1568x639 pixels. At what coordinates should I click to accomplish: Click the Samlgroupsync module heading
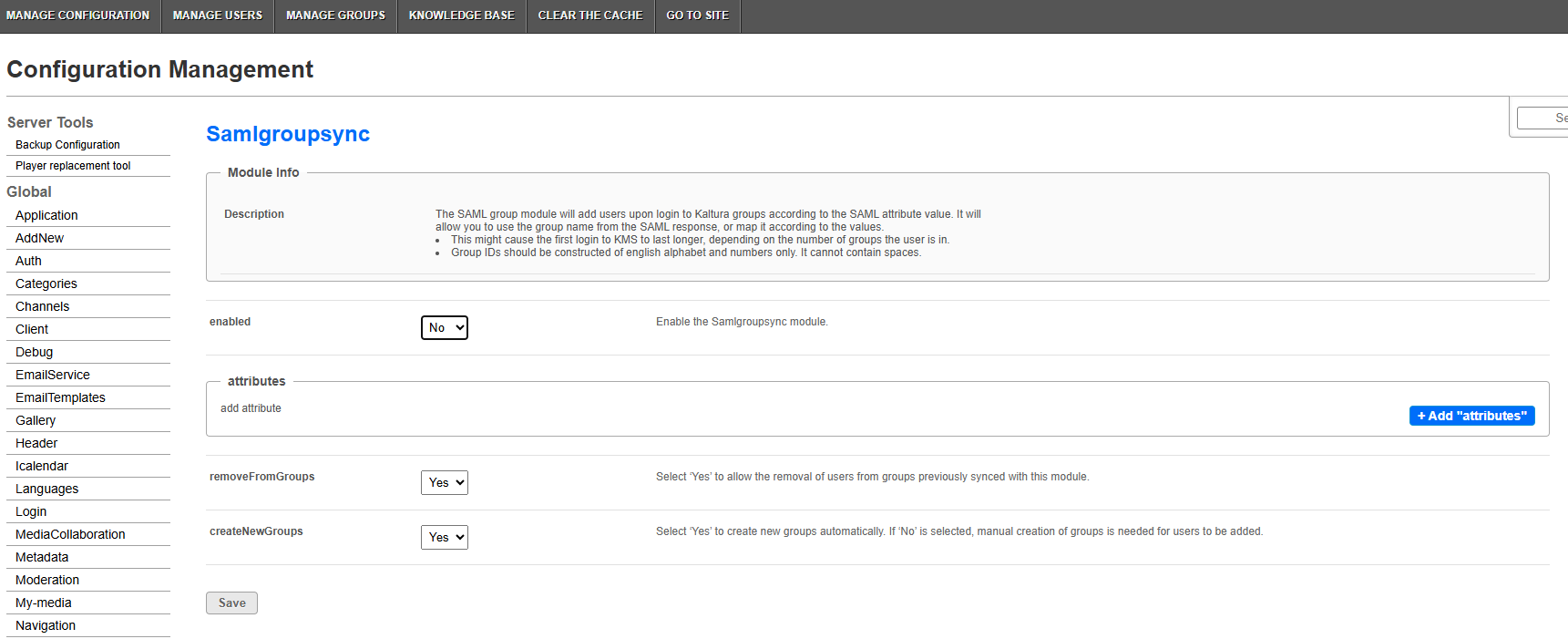[x=288, y=134]
